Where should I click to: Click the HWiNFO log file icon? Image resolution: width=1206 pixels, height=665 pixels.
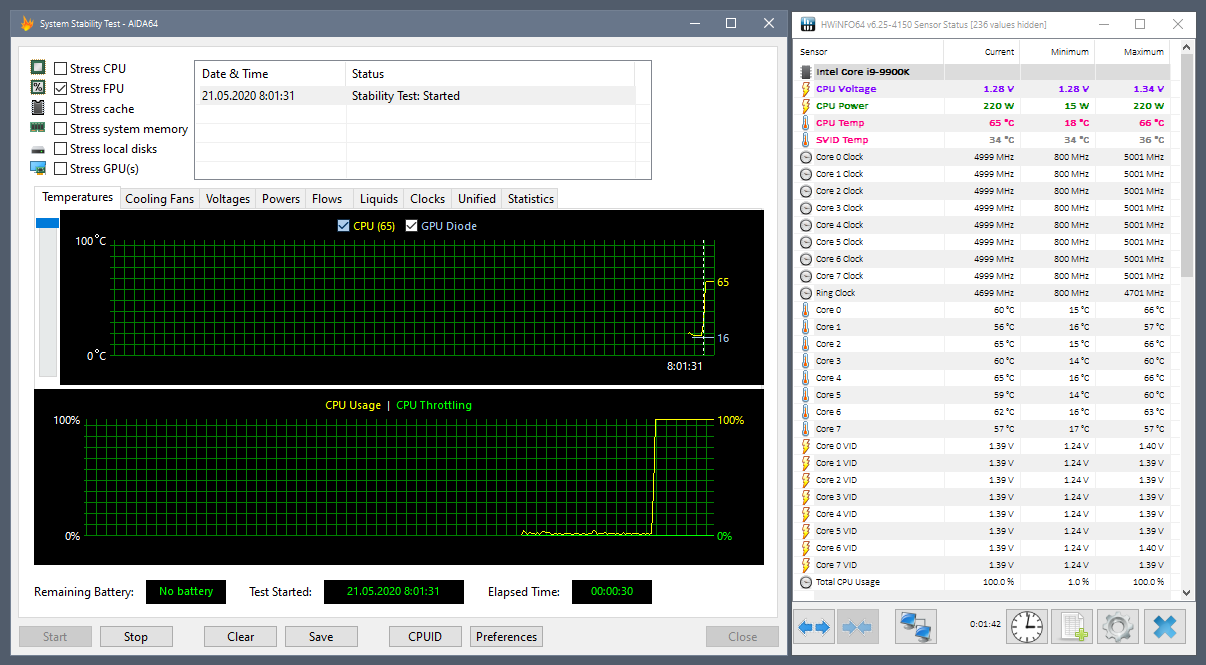click(1074, 627)
